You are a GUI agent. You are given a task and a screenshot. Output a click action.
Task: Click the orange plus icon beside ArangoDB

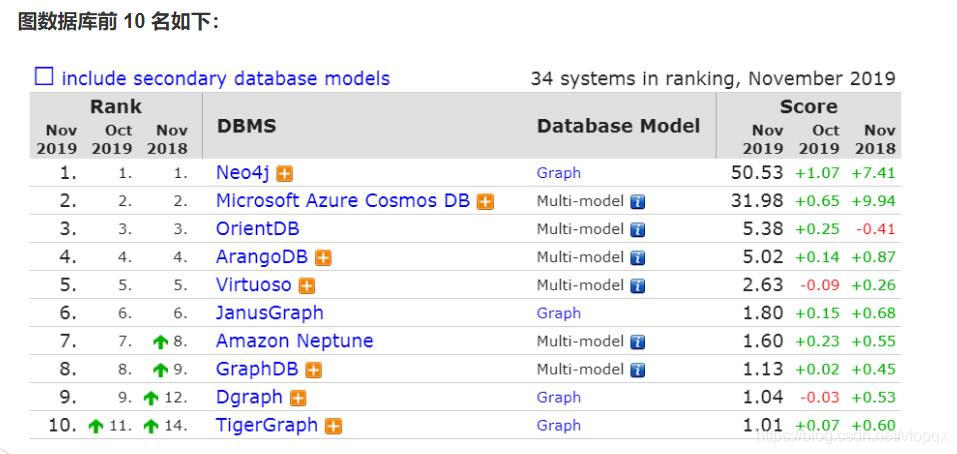(323, 258)
